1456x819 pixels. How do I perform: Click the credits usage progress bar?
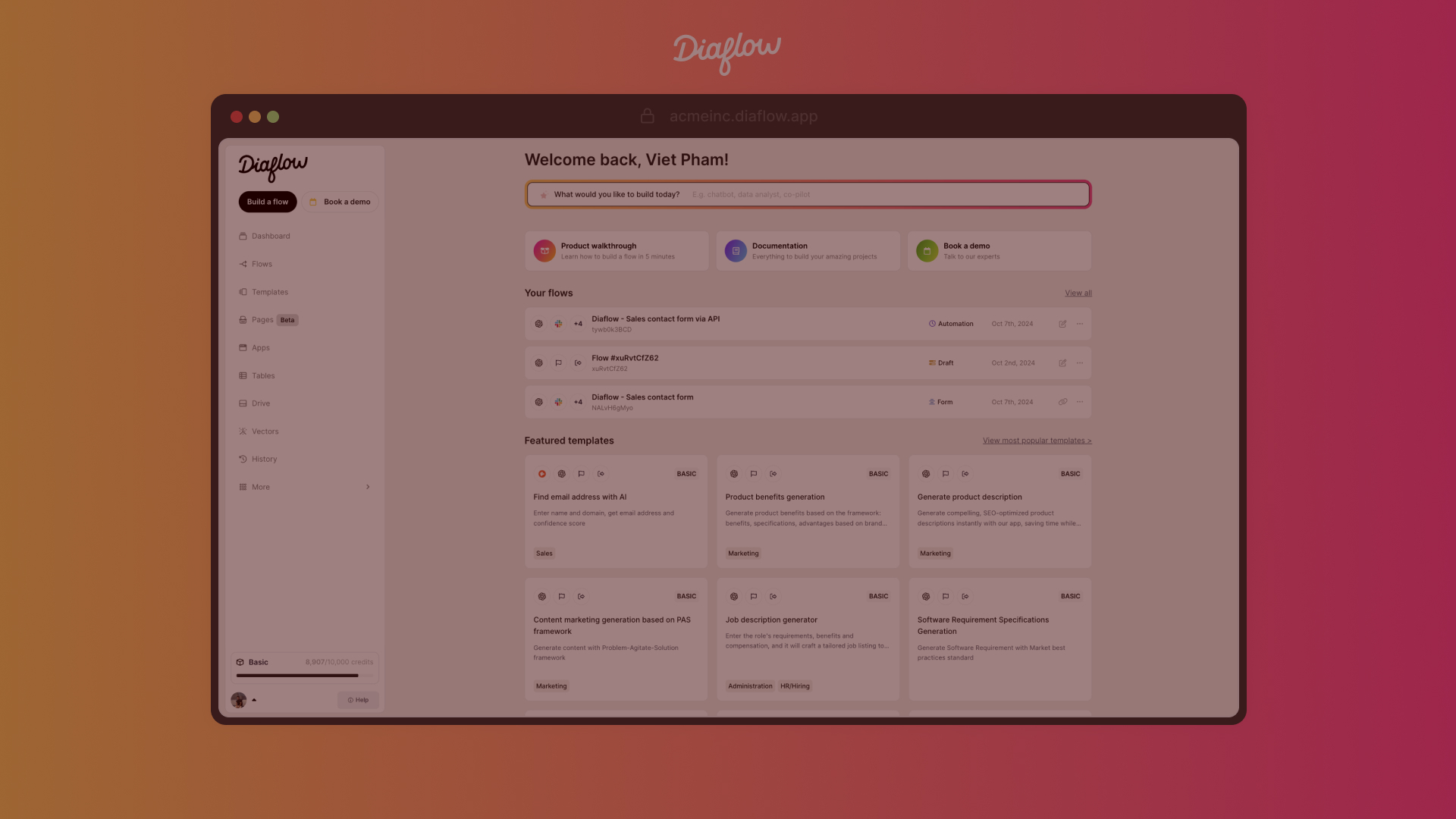click(304, 673)
